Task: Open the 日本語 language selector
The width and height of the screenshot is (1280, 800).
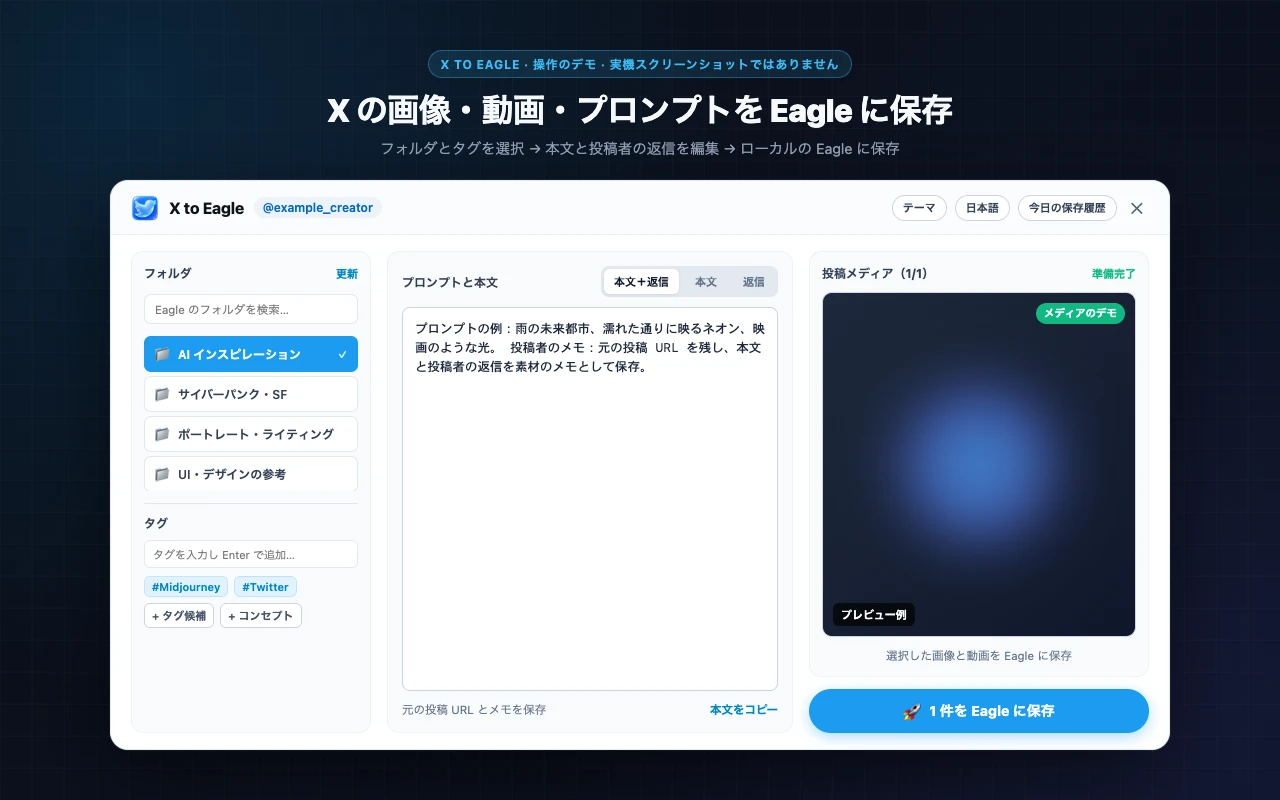Action: click(x=982, y=208)
